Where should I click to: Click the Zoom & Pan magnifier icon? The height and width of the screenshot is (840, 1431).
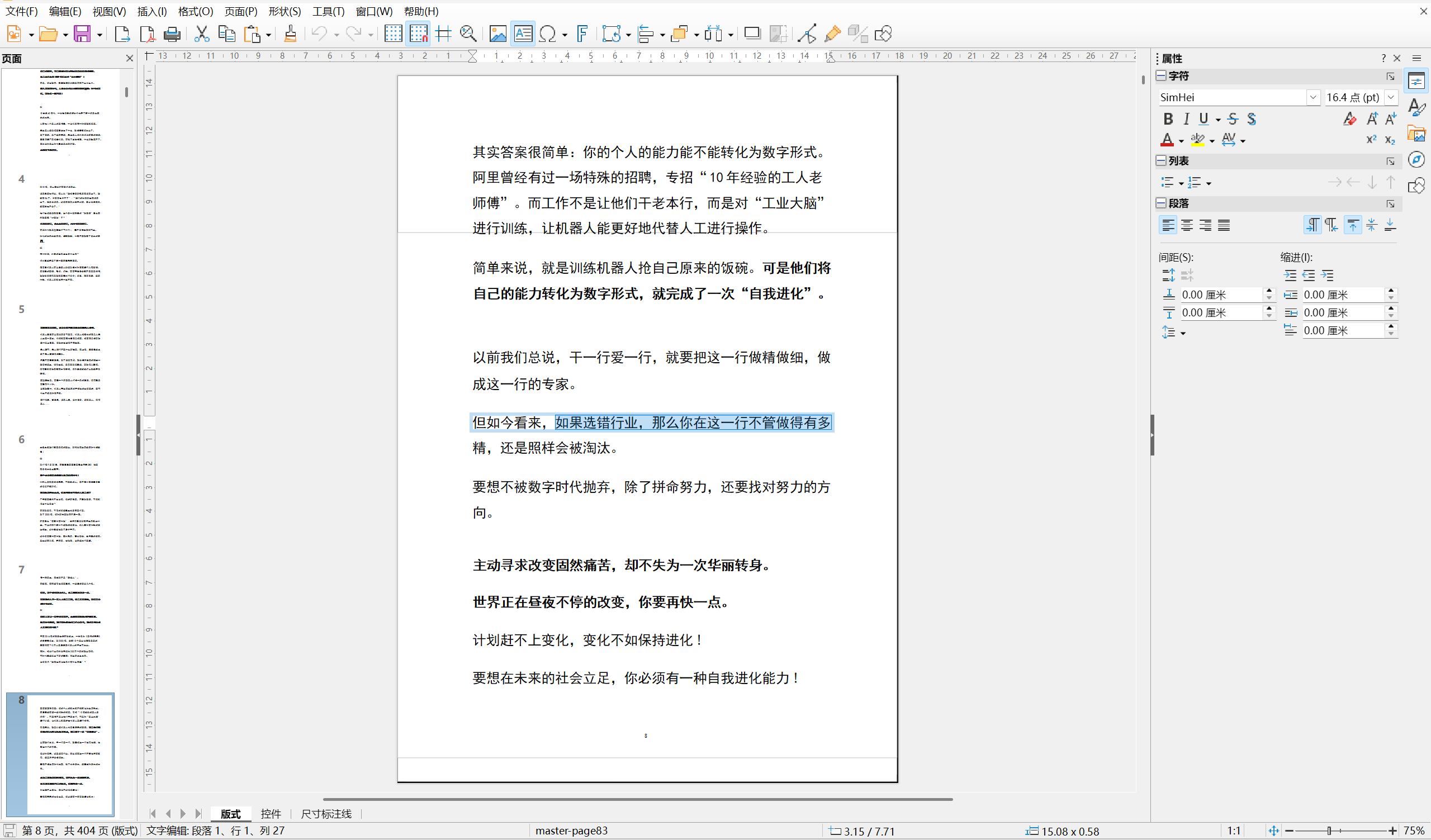pyautogui.click(x=468, y=34)
